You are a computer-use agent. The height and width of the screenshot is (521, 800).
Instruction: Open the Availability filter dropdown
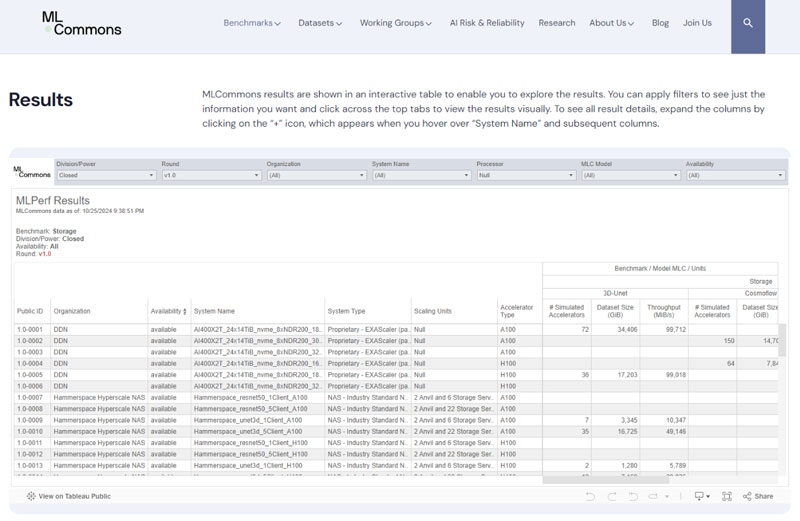(x=735, y=175)
